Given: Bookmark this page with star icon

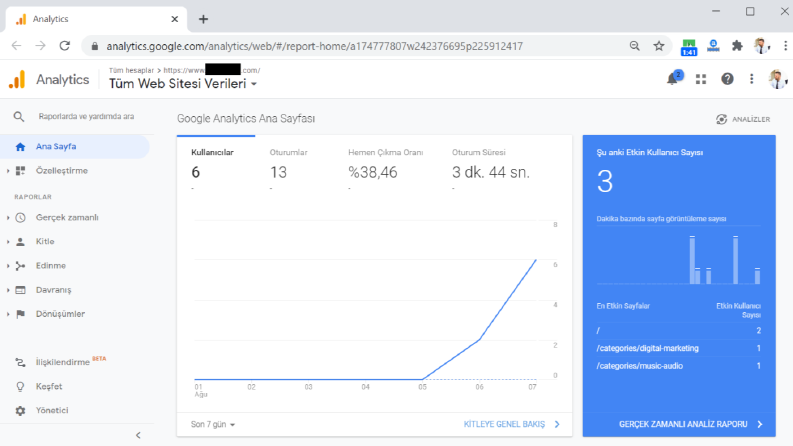Looking at the screenshot, I should pos(658,46).
